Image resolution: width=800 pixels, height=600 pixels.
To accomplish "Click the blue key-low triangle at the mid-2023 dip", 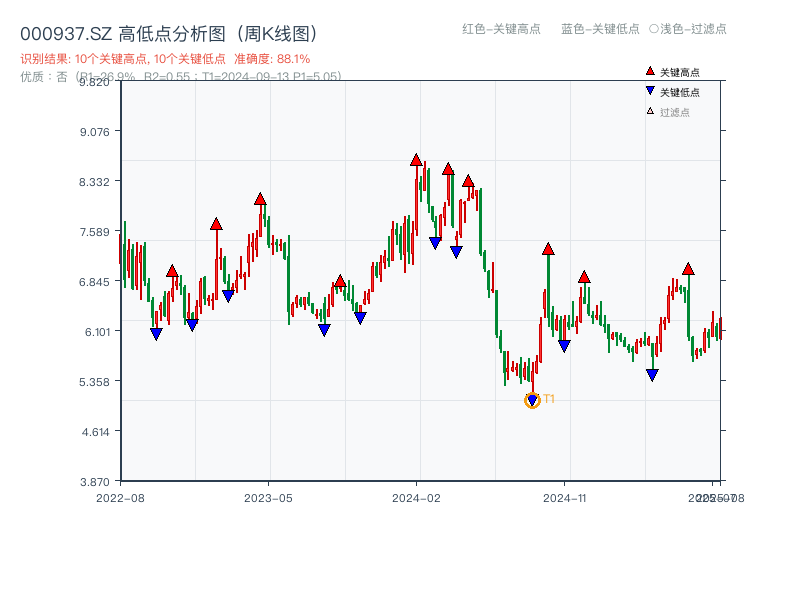I will pyautogui.click(x=323, y=327).
